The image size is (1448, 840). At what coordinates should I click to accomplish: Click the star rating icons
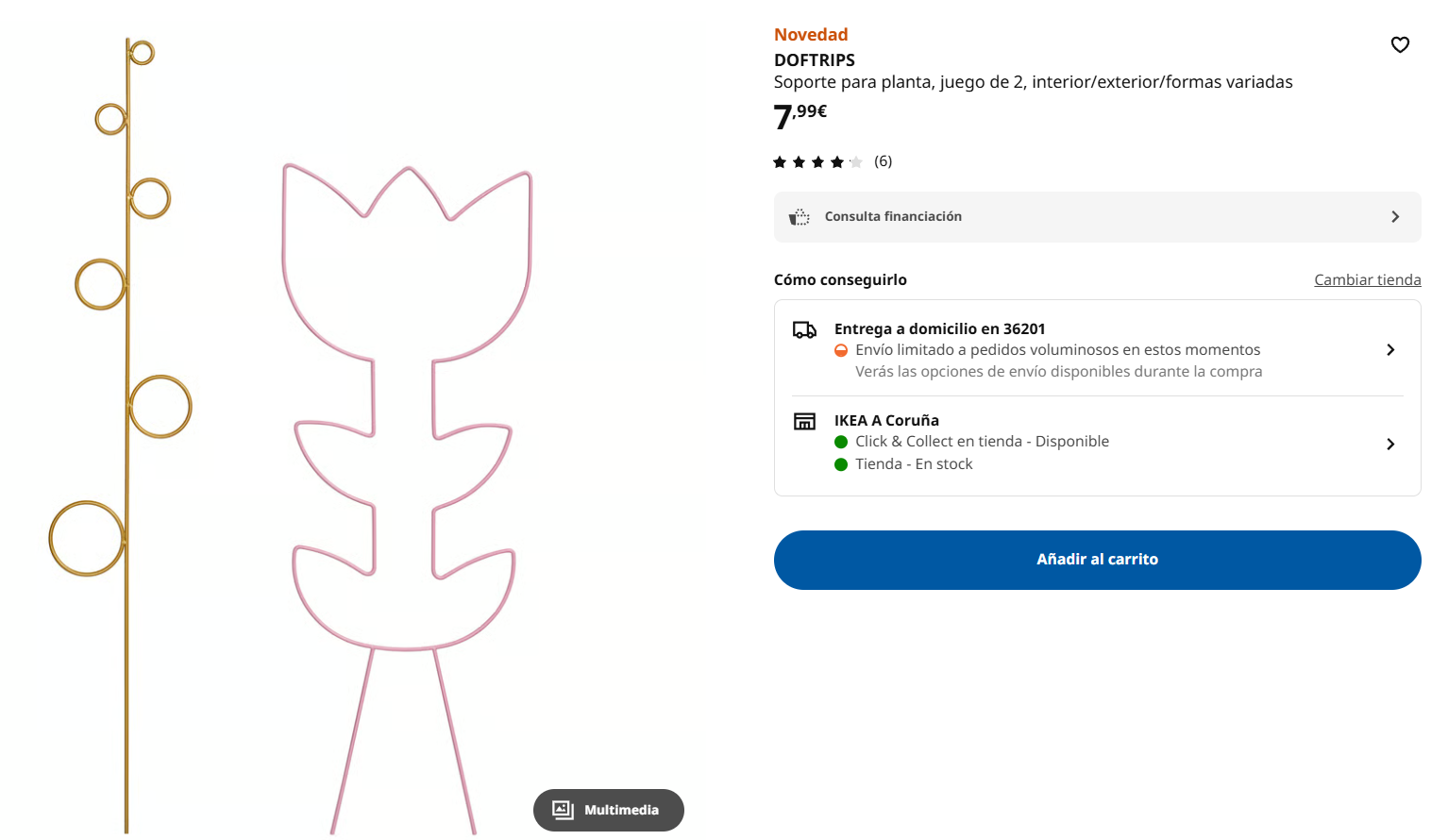coord(817,162)
